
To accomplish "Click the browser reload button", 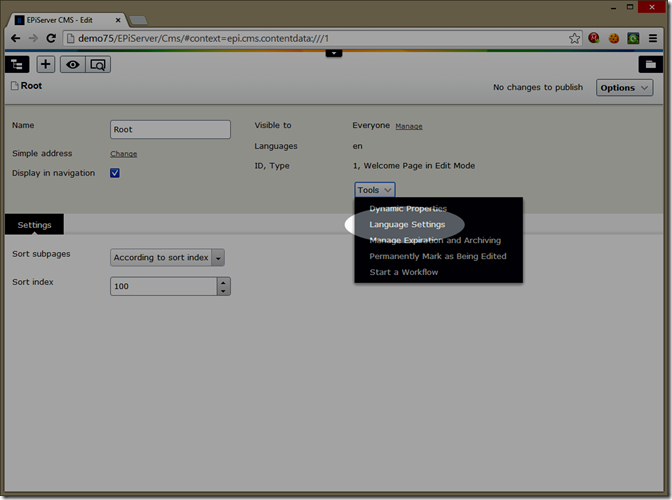I will [52, 38].
